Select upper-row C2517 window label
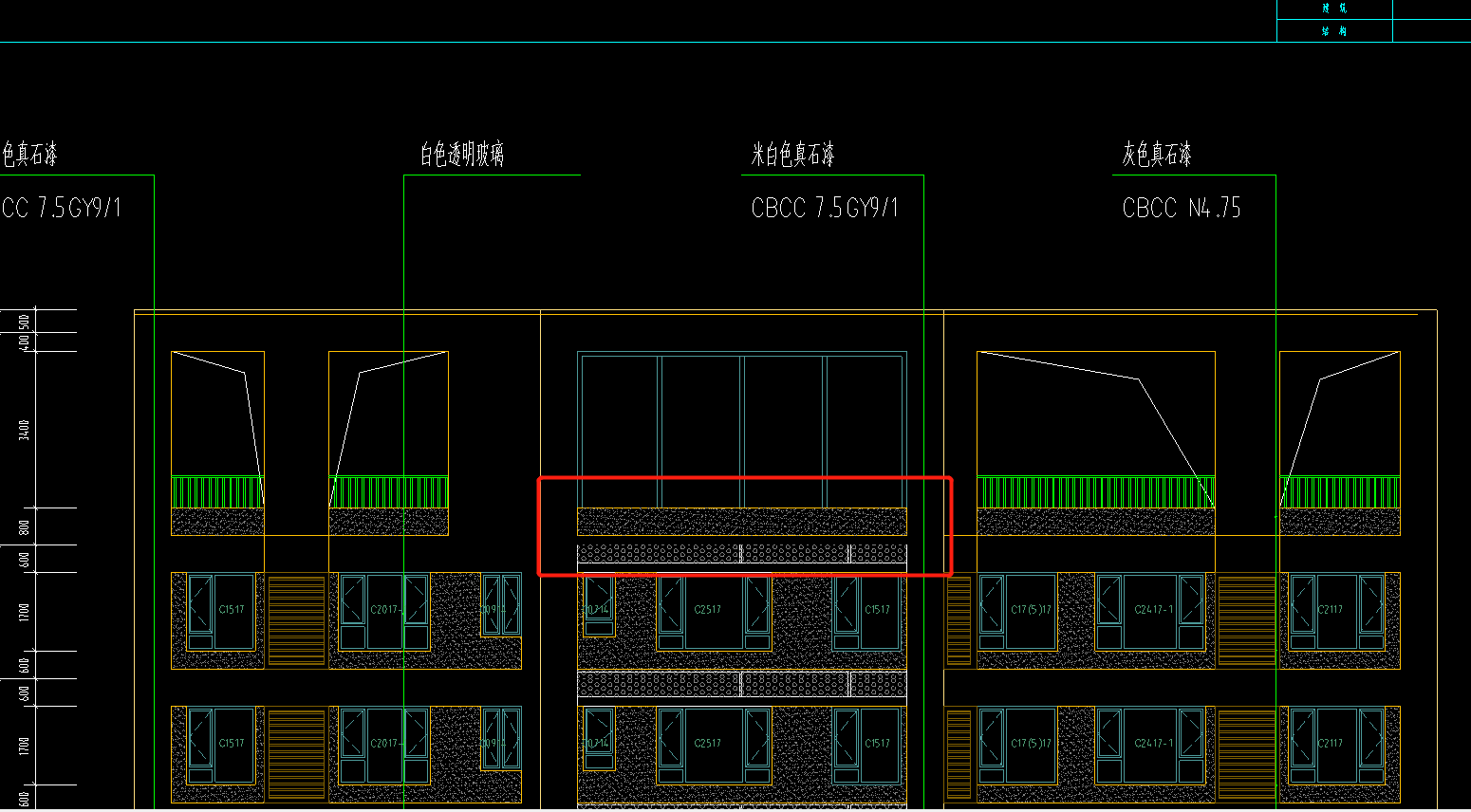Viewport: 1471px width, 812px height. 707,610
